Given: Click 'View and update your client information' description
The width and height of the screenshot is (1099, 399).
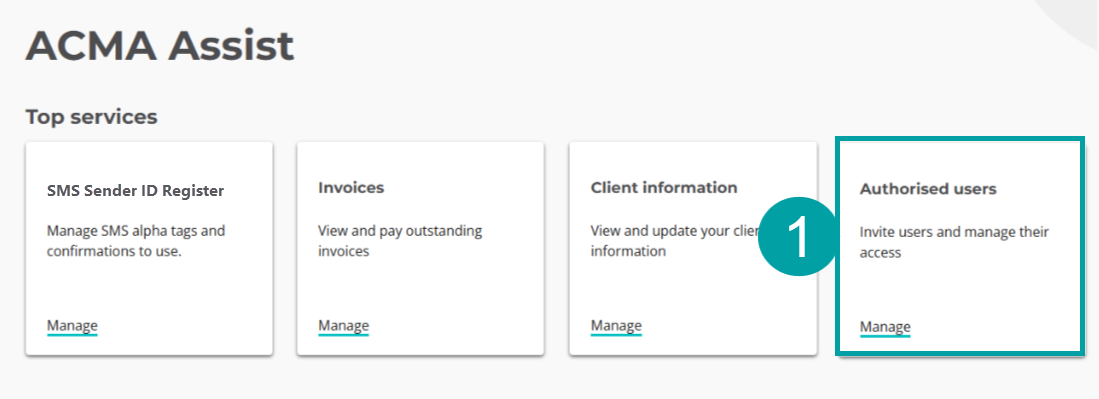Looking at the screenshot, I should 675,241.
